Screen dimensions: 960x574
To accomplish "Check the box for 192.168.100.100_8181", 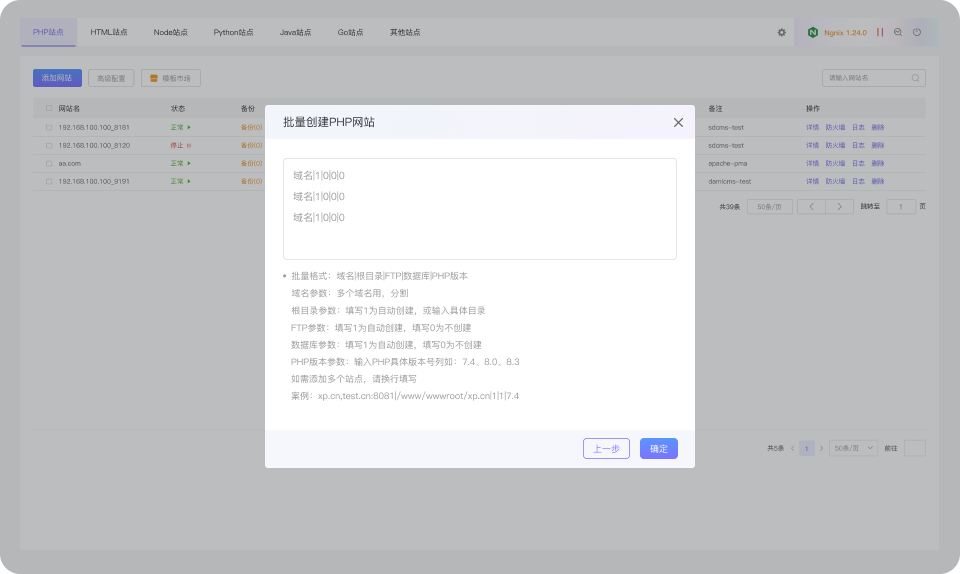I will click(49, 127).
